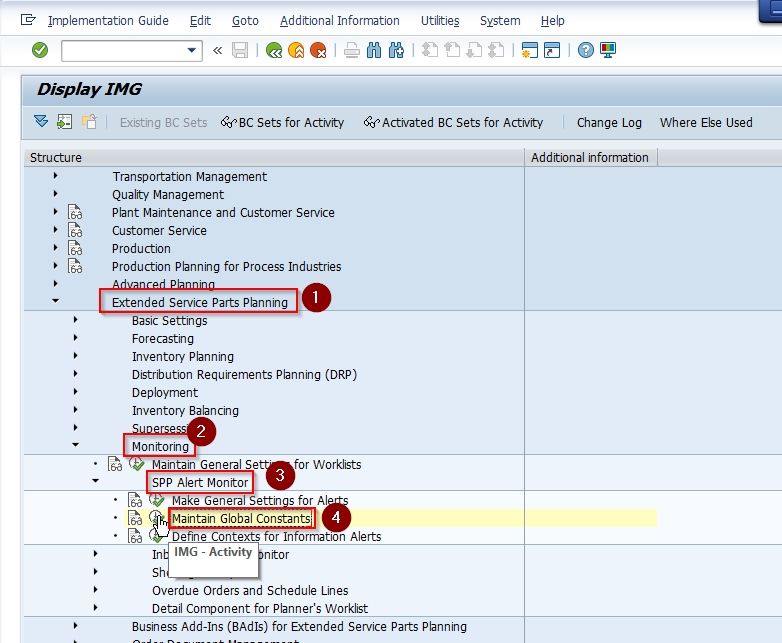Expand Overdue Orders and Schedule Lines node
Image resolution: width=782 pixels, height=643 pixels.
[95, 589]
